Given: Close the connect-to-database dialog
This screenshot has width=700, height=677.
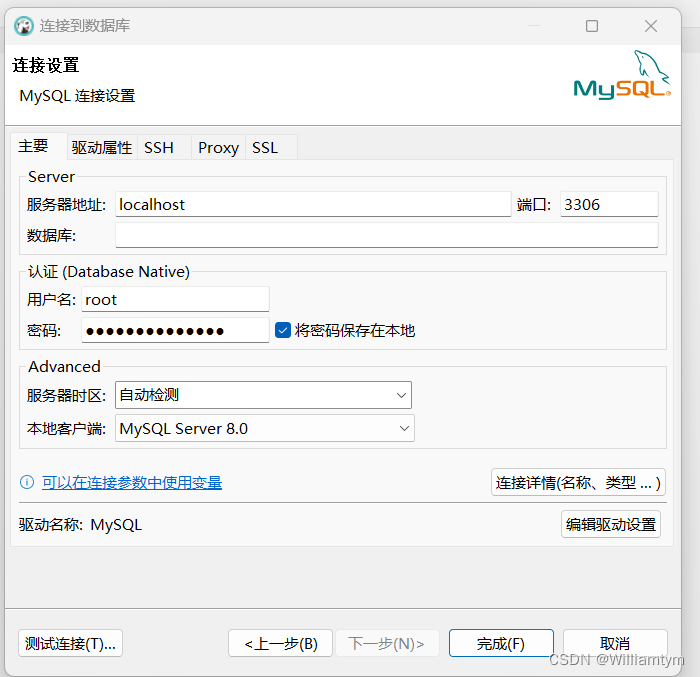Looking at the screenshot, I should coord(651,26).
